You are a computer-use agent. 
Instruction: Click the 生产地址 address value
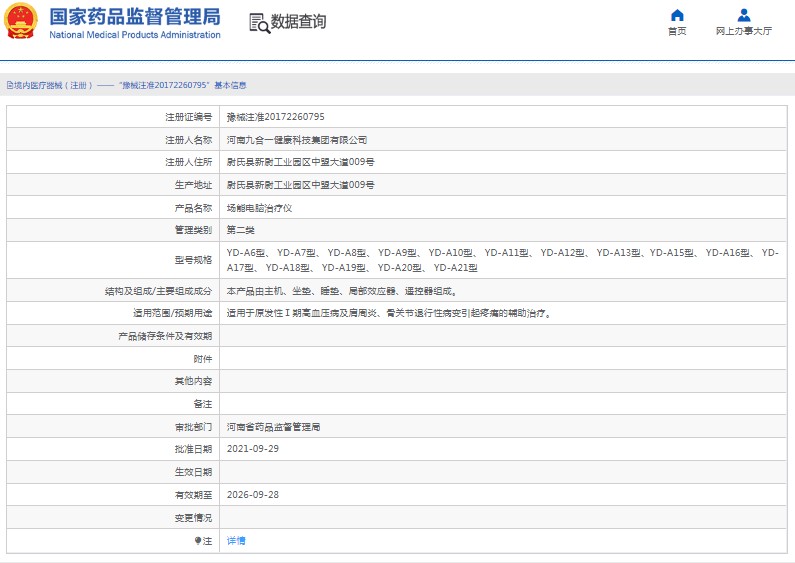click(x=300, y=185)
